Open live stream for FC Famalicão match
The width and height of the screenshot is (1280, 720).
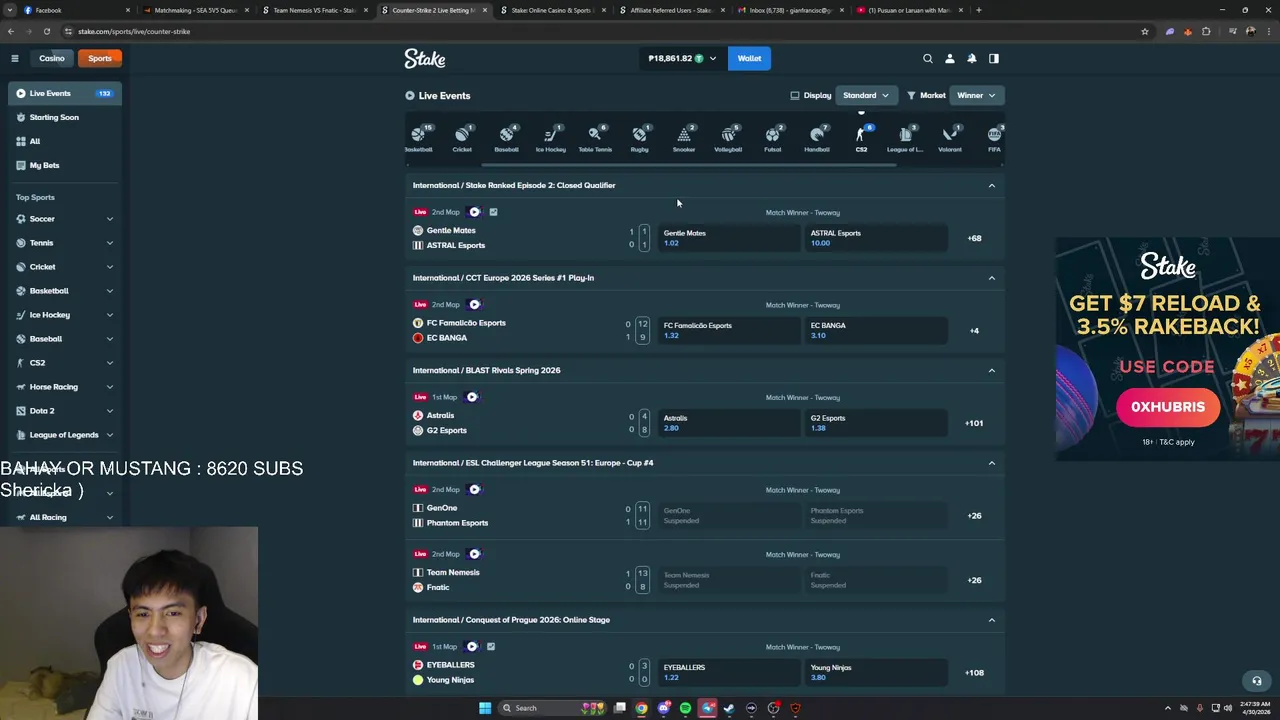tap(475, 305)
